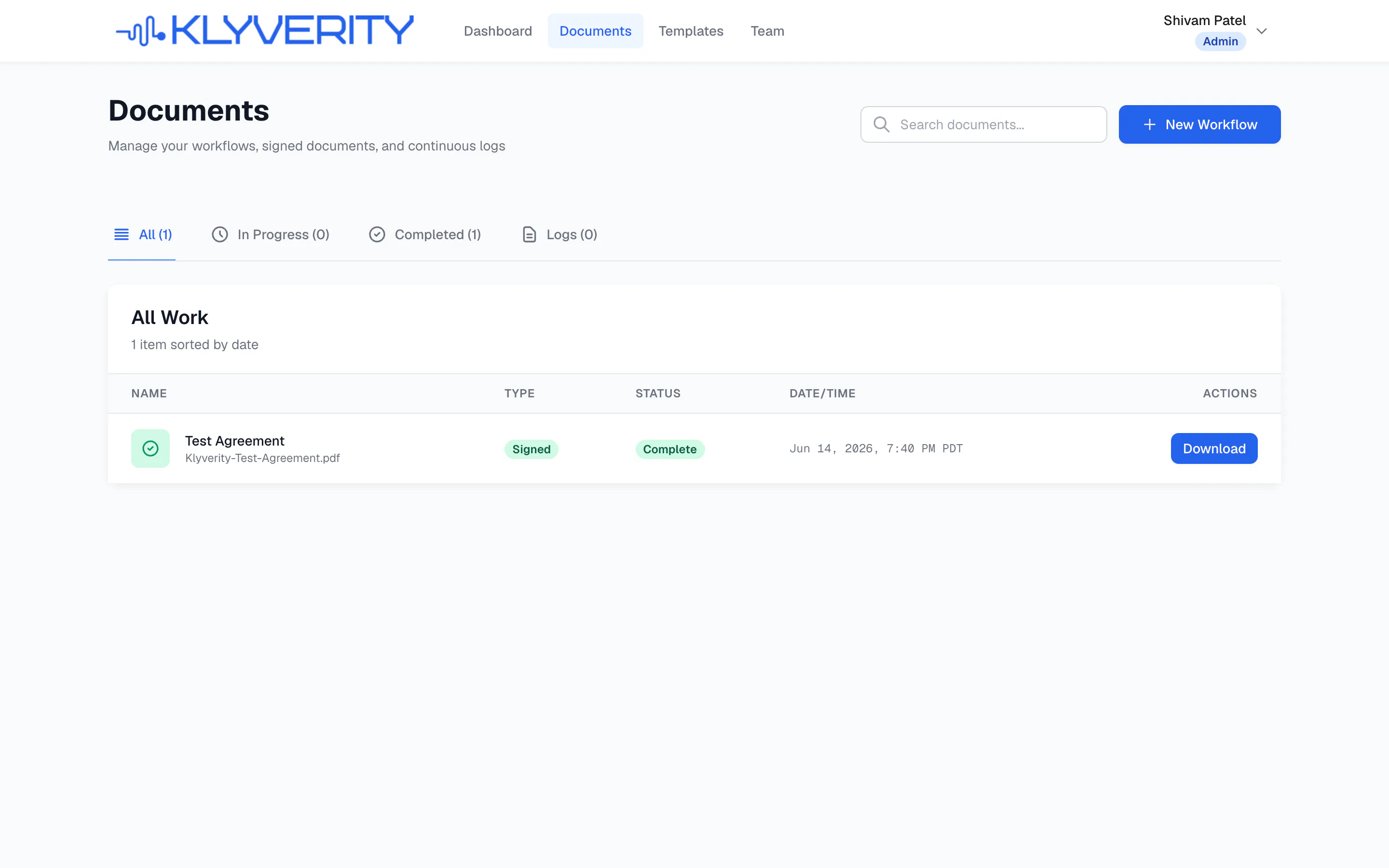Click the Jun 14, 2026 timestamp
This screenshot has width=1389, height=868.
click(x=876, y=448)
